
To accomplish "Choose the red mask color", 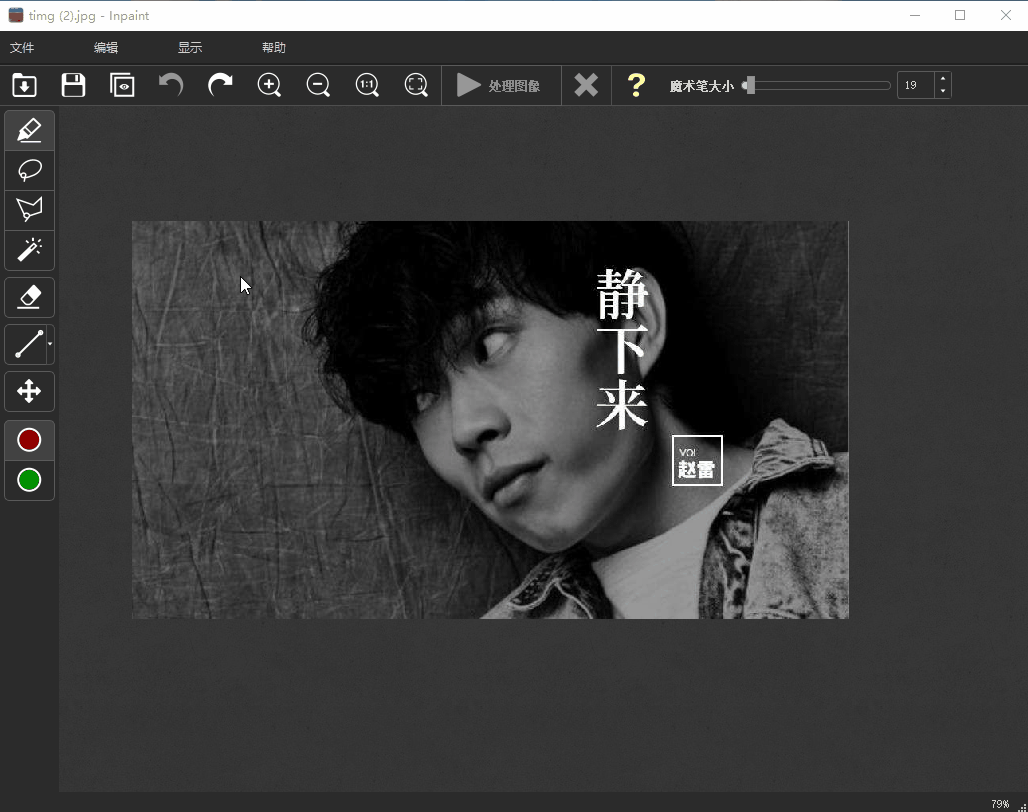I will [30, 440].
